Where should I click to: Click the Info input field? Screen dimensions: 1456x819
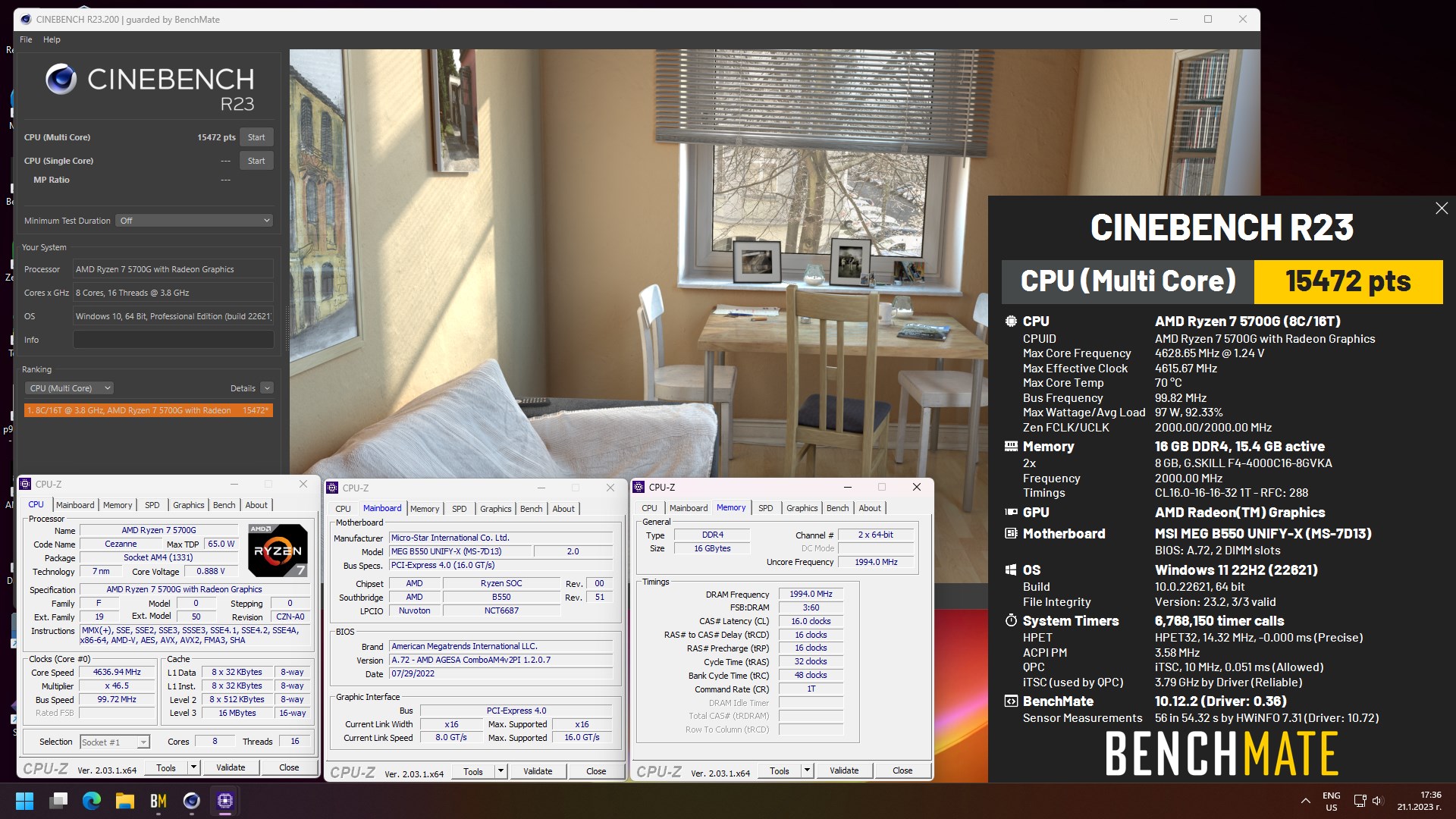coord(173,340)
